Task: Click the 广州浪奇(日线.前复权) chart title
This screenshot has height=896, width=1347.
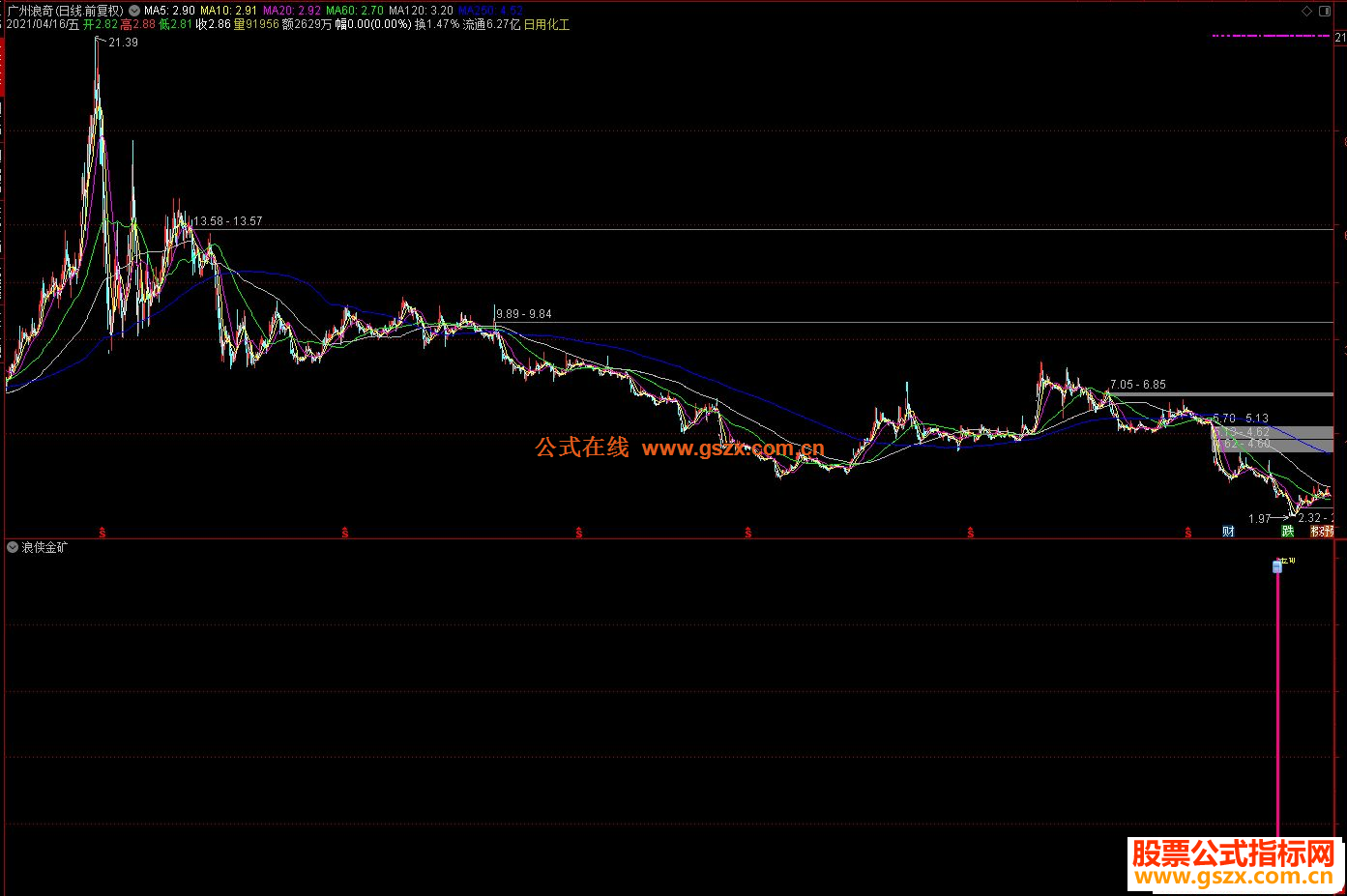Action: coord(66,11)
